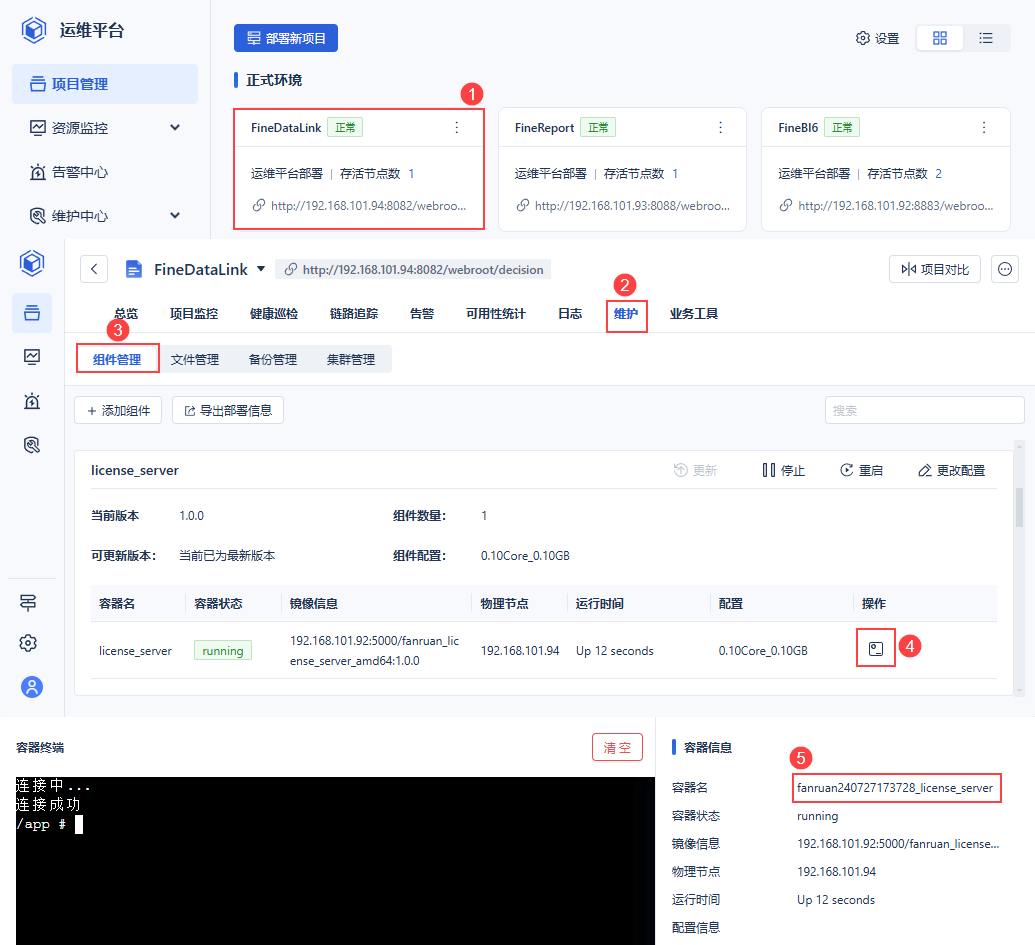1035x945 pixels.
Task: Open the container terminal icon in 操作
Action: tap(876, 649)
